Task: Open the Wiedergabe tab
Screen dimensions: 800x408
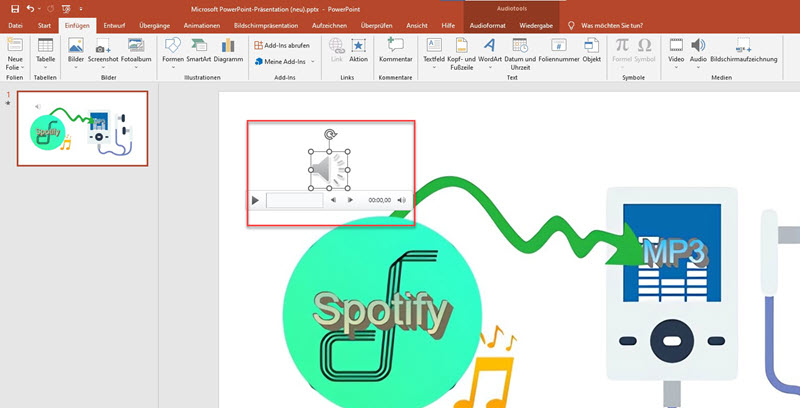Action: coord(536,26)
